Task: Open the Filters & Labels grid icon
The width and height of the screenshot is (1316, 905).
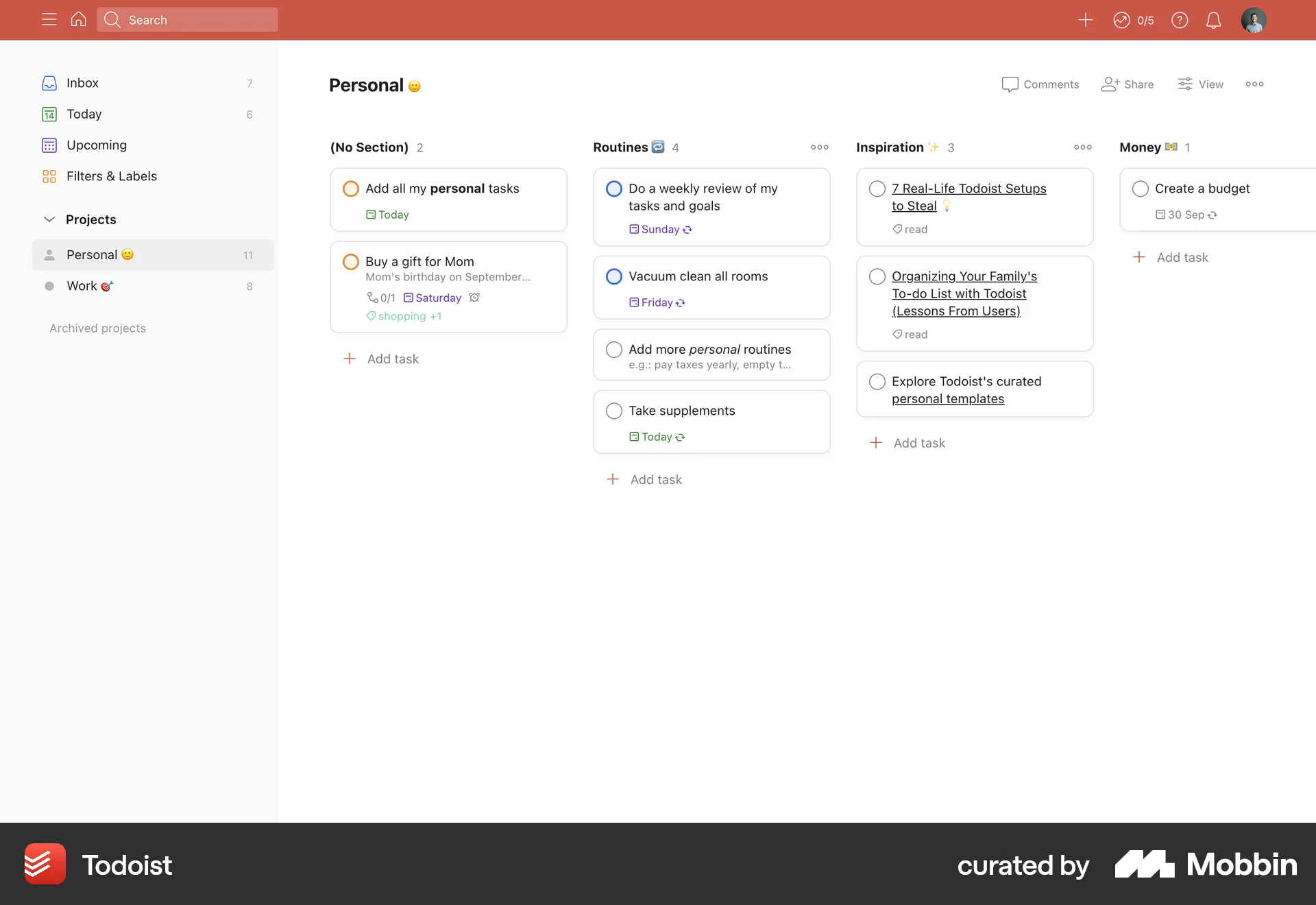Action: pyautogui.click(x=49, y=176)
